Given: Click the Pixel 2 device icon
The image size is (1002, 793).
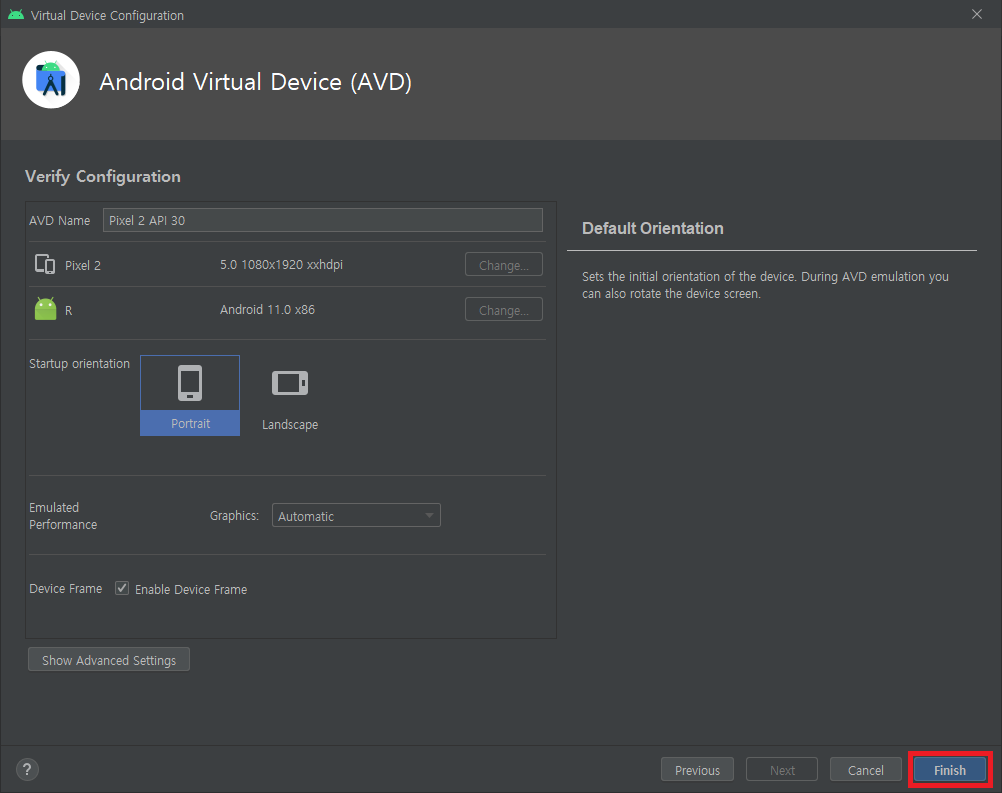Looking at the screenshot, I should coord(45,264).
